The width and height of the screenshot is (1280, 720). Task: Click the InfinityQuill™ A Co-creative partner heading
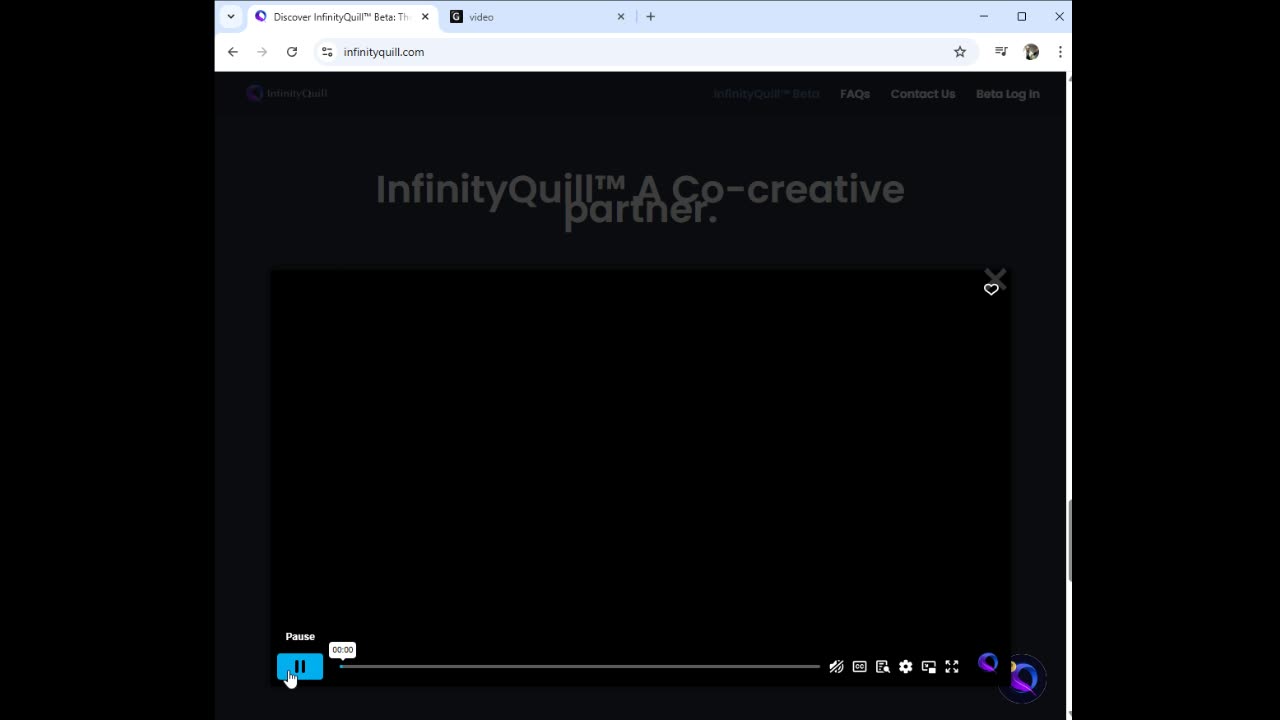tap(640, 199)
